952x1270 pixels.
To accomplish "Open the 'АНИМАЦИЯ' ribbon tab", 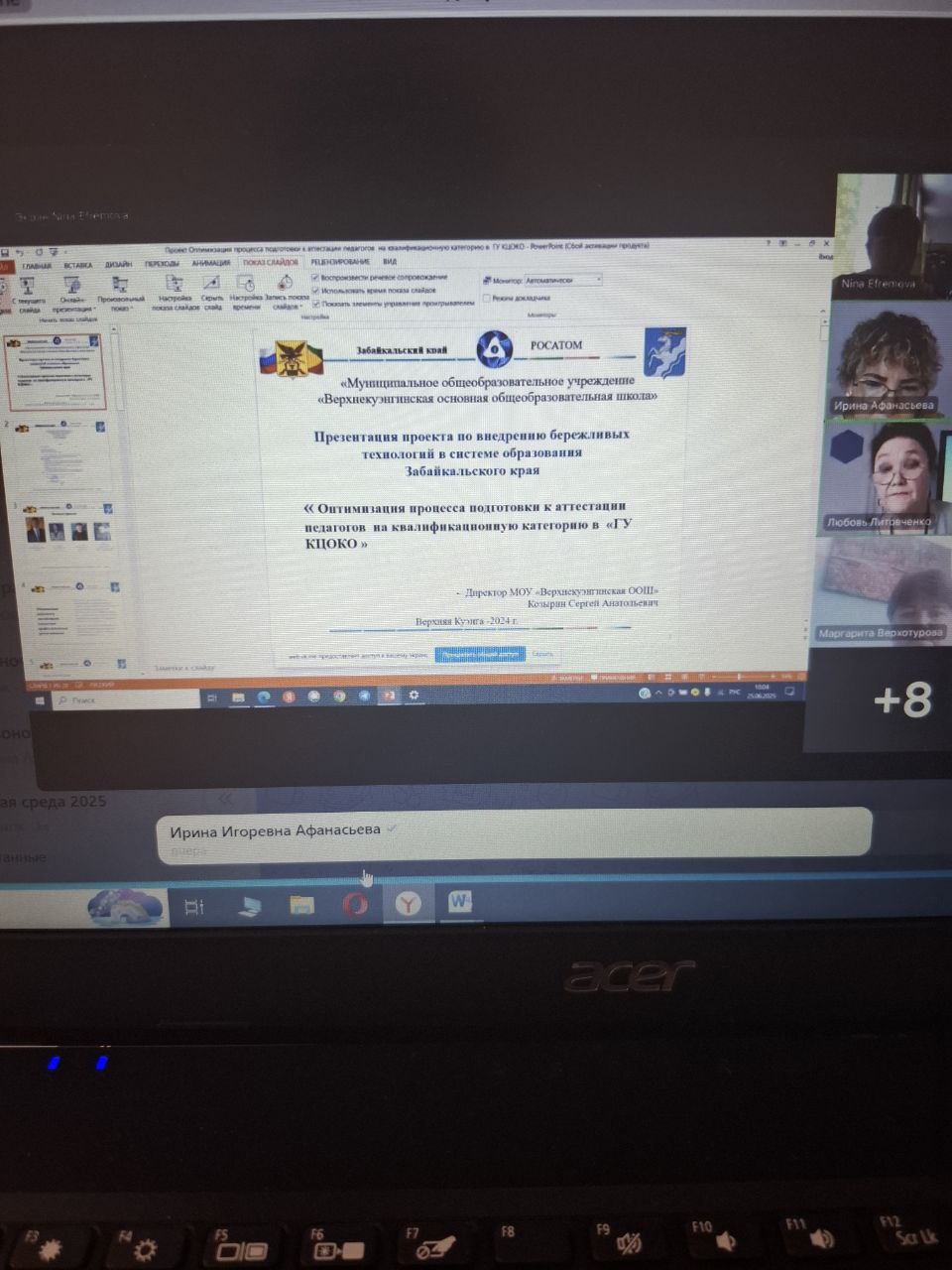I will tap(211, 263).
